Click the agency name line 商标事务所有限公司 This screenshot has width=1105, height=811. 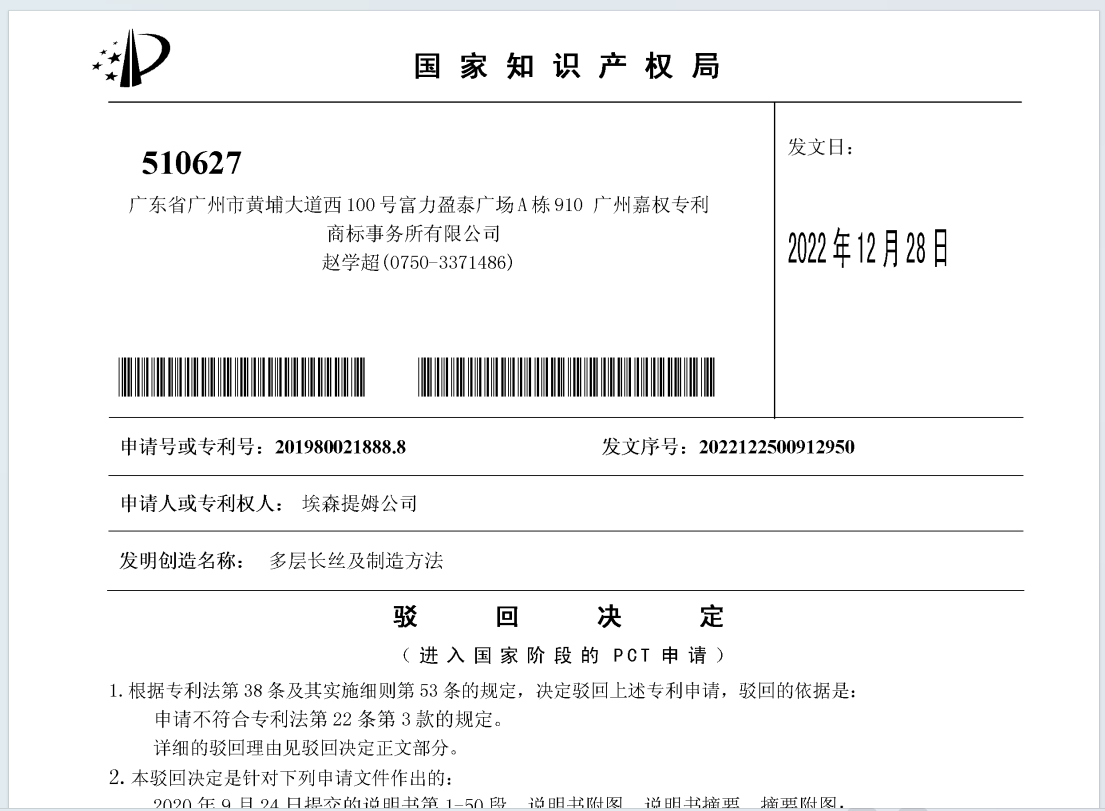click(x=413, y=234)
